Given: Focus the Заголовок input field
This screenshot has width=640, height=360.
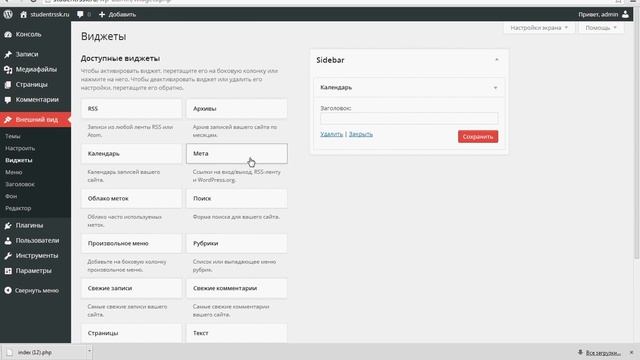Looking at the screenshot, I should click(409, 118).
